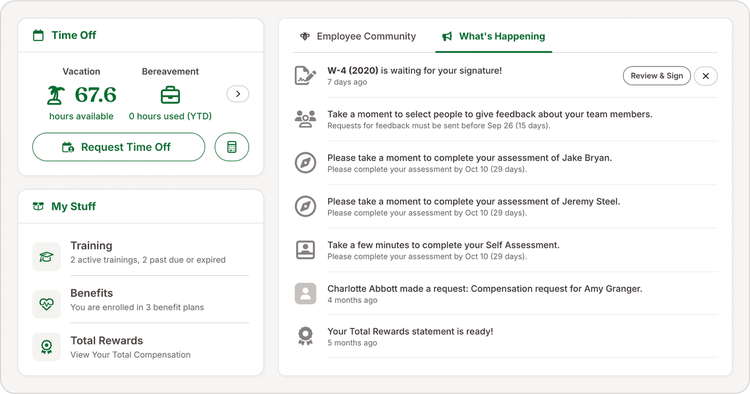Open the Vacation hours available balance
The width and height of the screenshot is (750, 394).
81,94
